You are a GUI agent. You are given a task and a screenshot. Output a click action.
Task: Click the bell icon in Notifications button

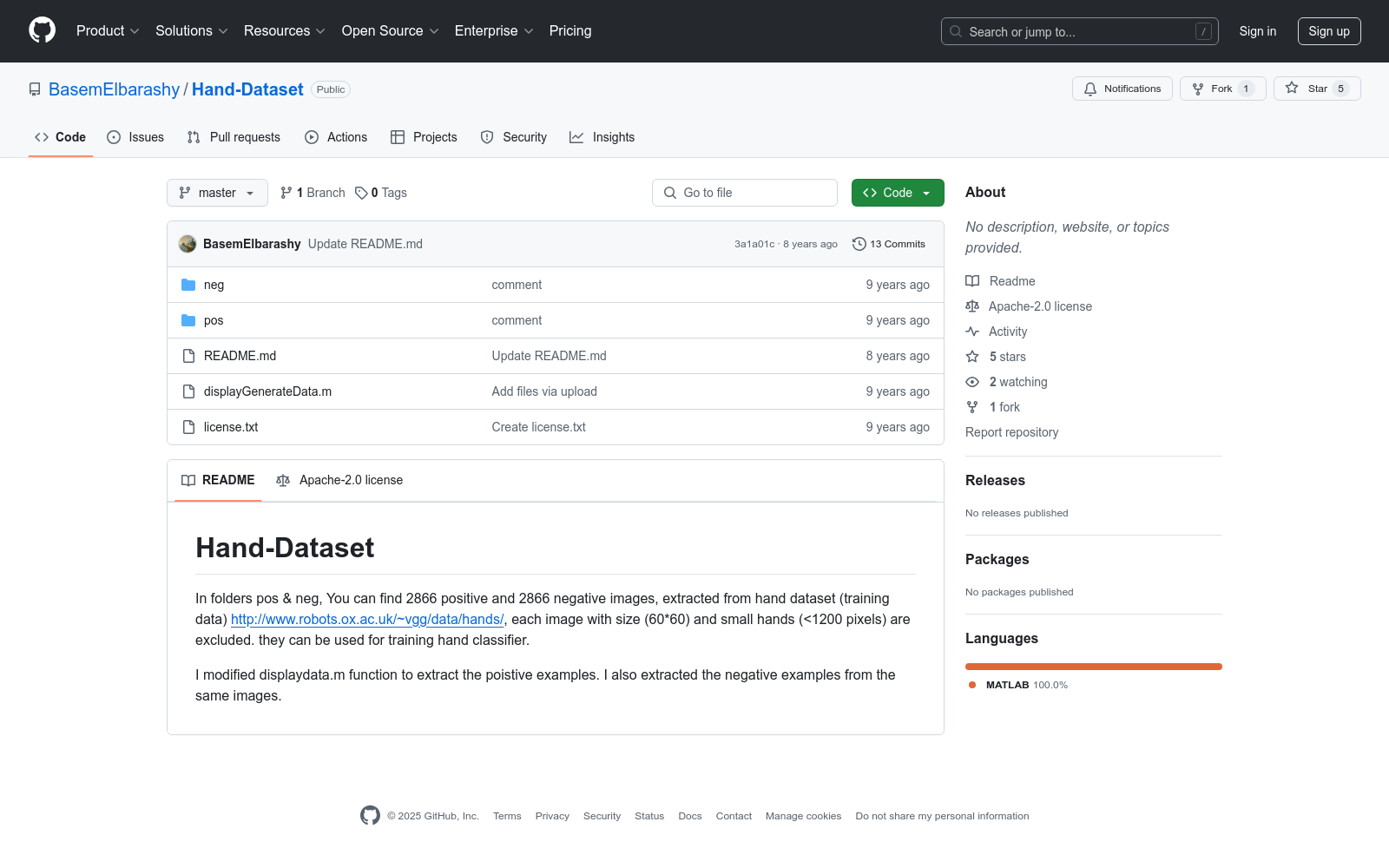1090,89
